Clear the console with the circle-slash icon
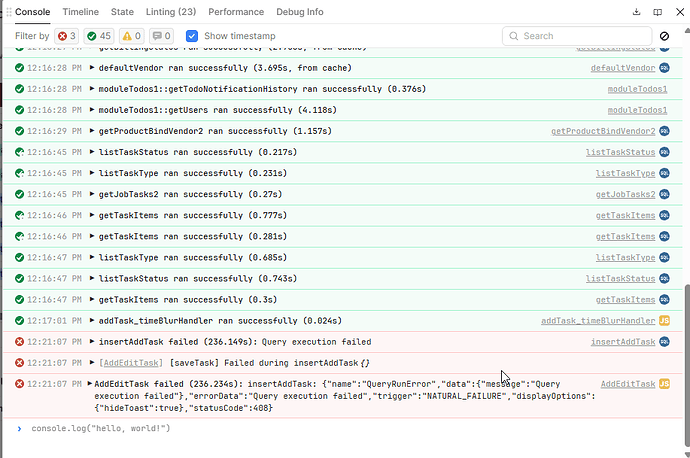 [664, 36]
